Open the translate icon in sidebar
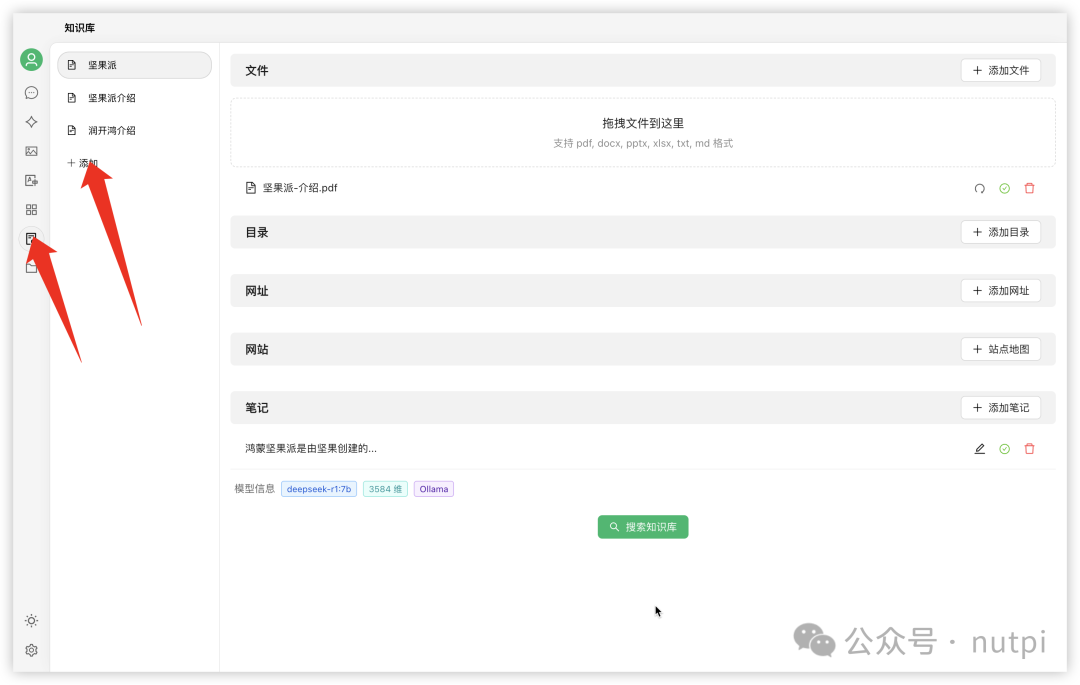 coord(31,181)
